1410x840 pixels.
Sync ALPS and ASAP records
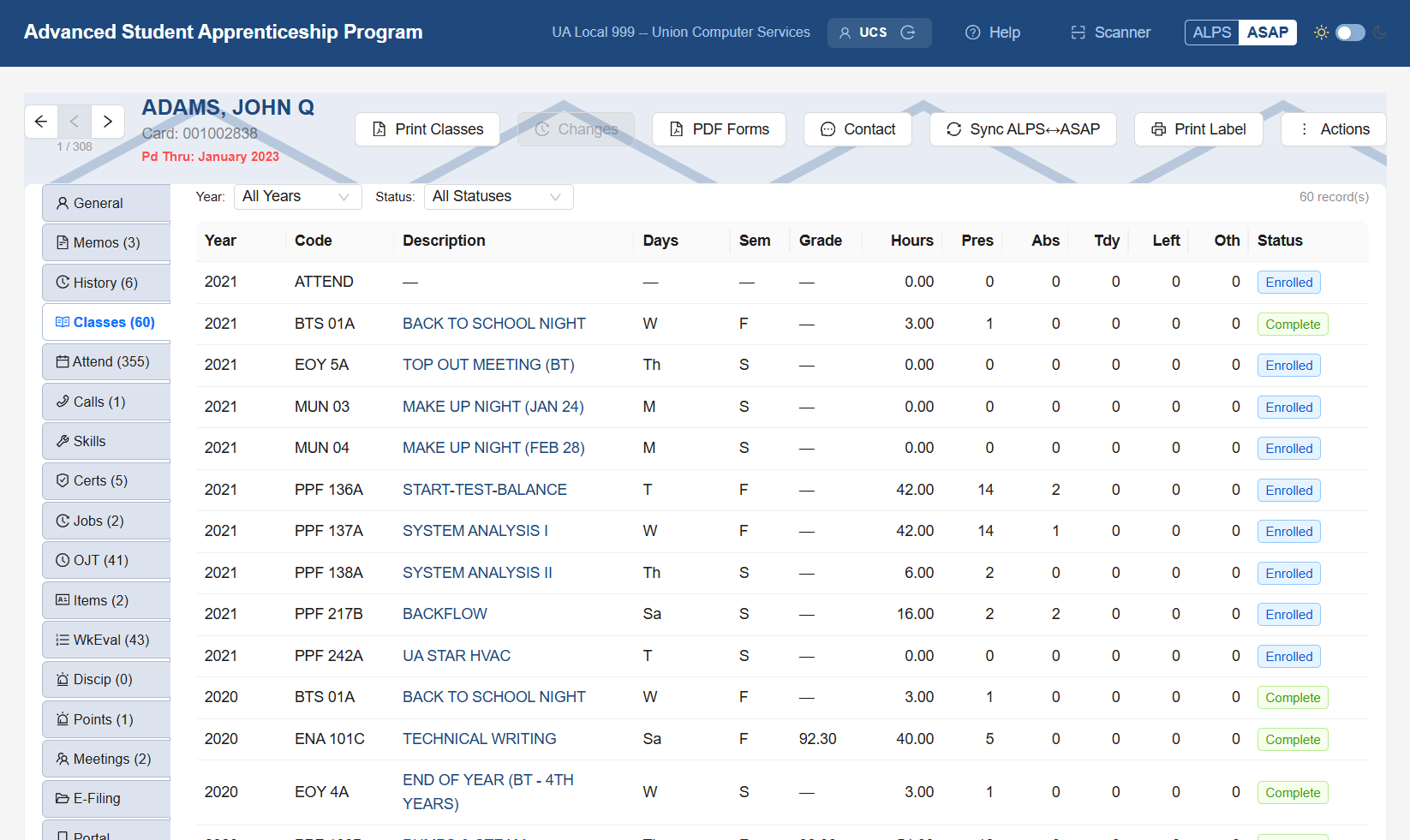click(1023, 129)
